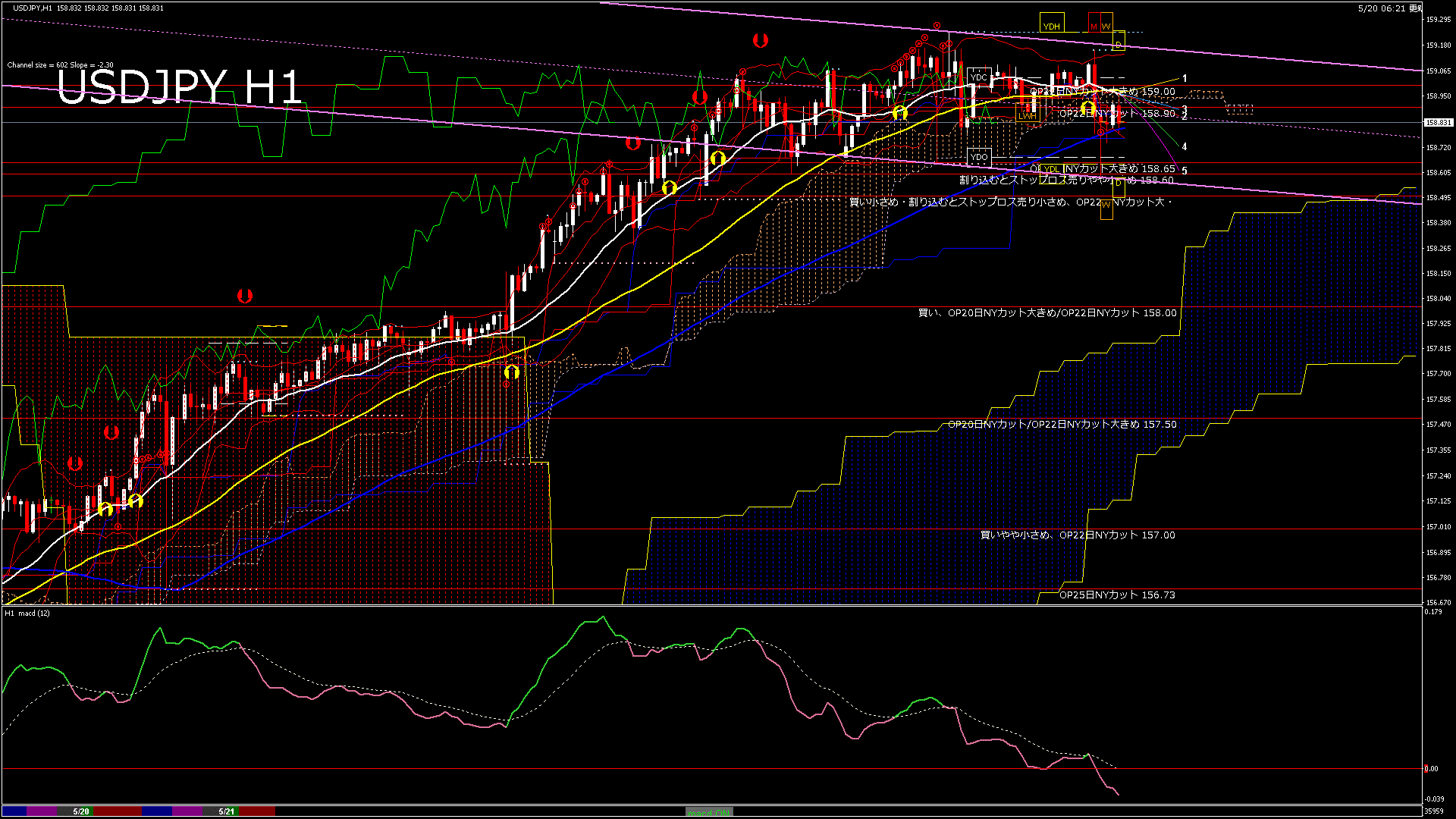Click the topmost red down-arrow signal
1456x819 pixels.
pyautogui.click(x=761, y=41)
